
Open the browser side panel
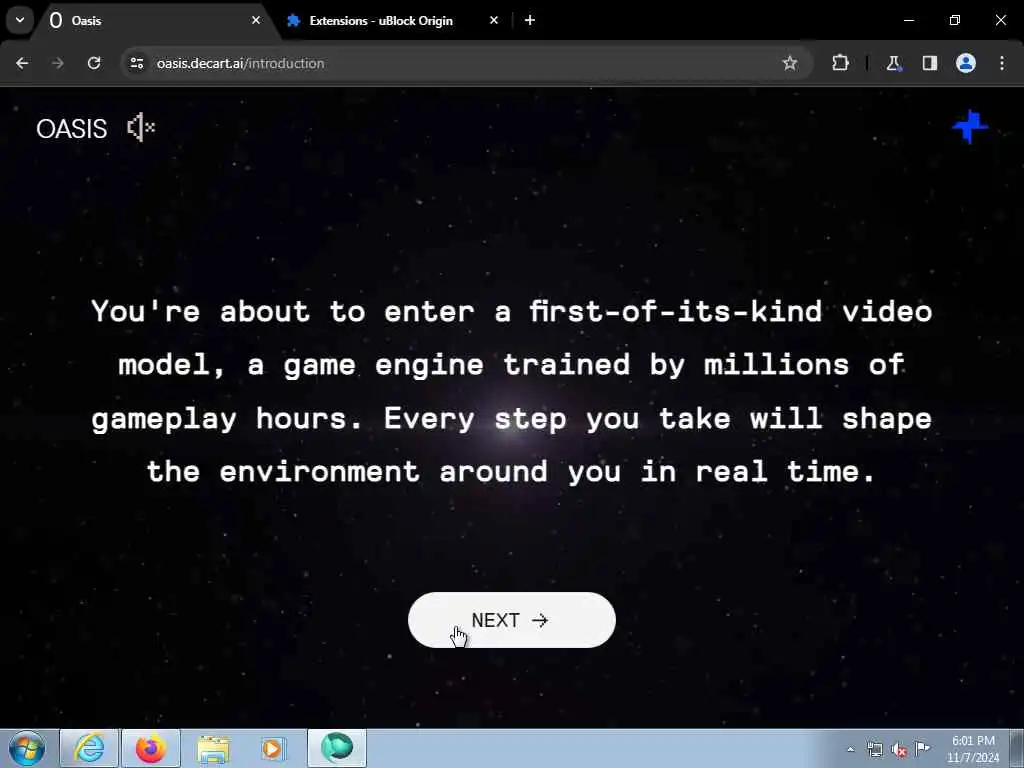pyautogui.click(x=930, y=63)
